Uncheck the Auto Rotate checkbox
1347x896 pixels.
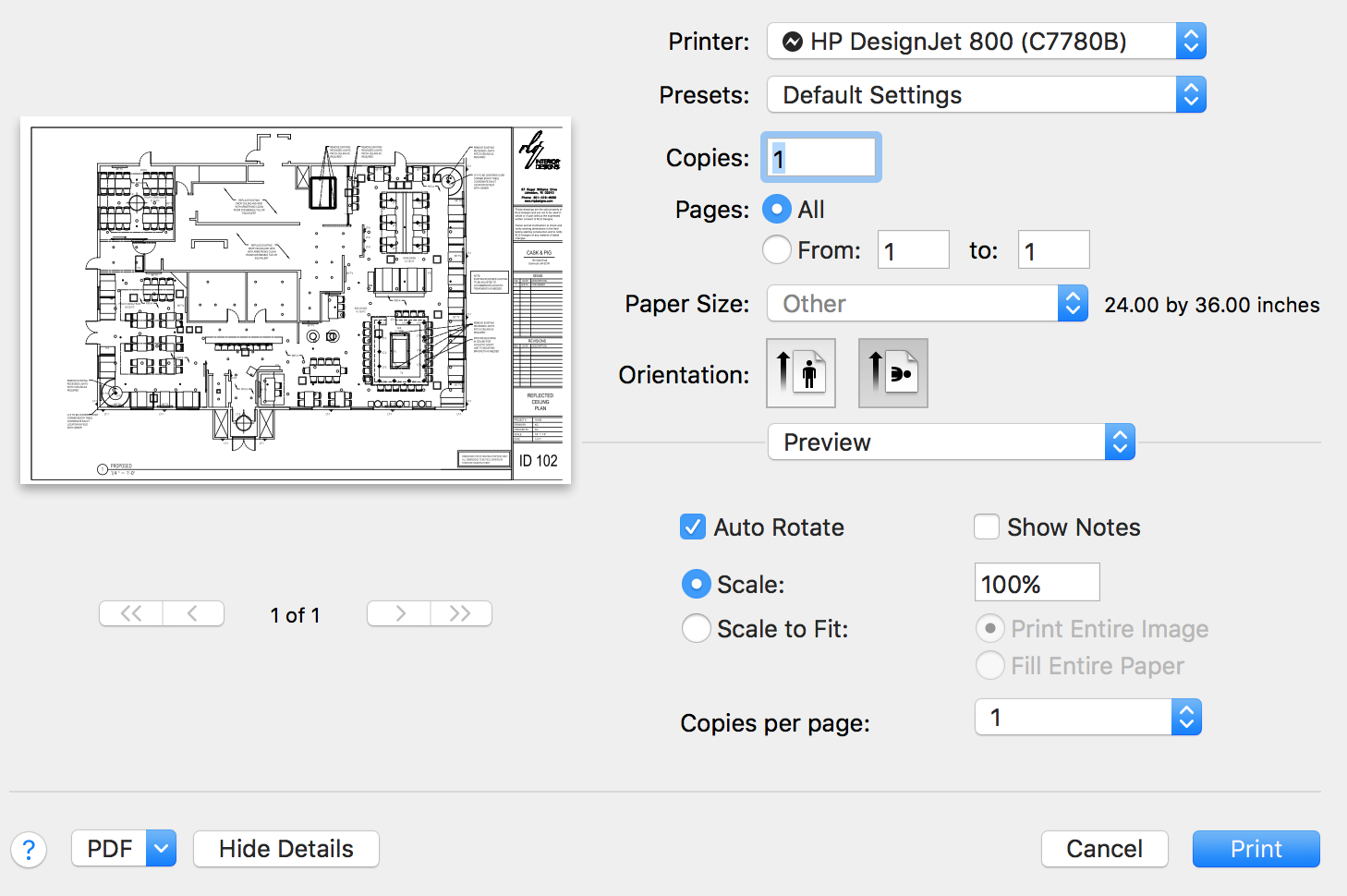coord(693,527)
